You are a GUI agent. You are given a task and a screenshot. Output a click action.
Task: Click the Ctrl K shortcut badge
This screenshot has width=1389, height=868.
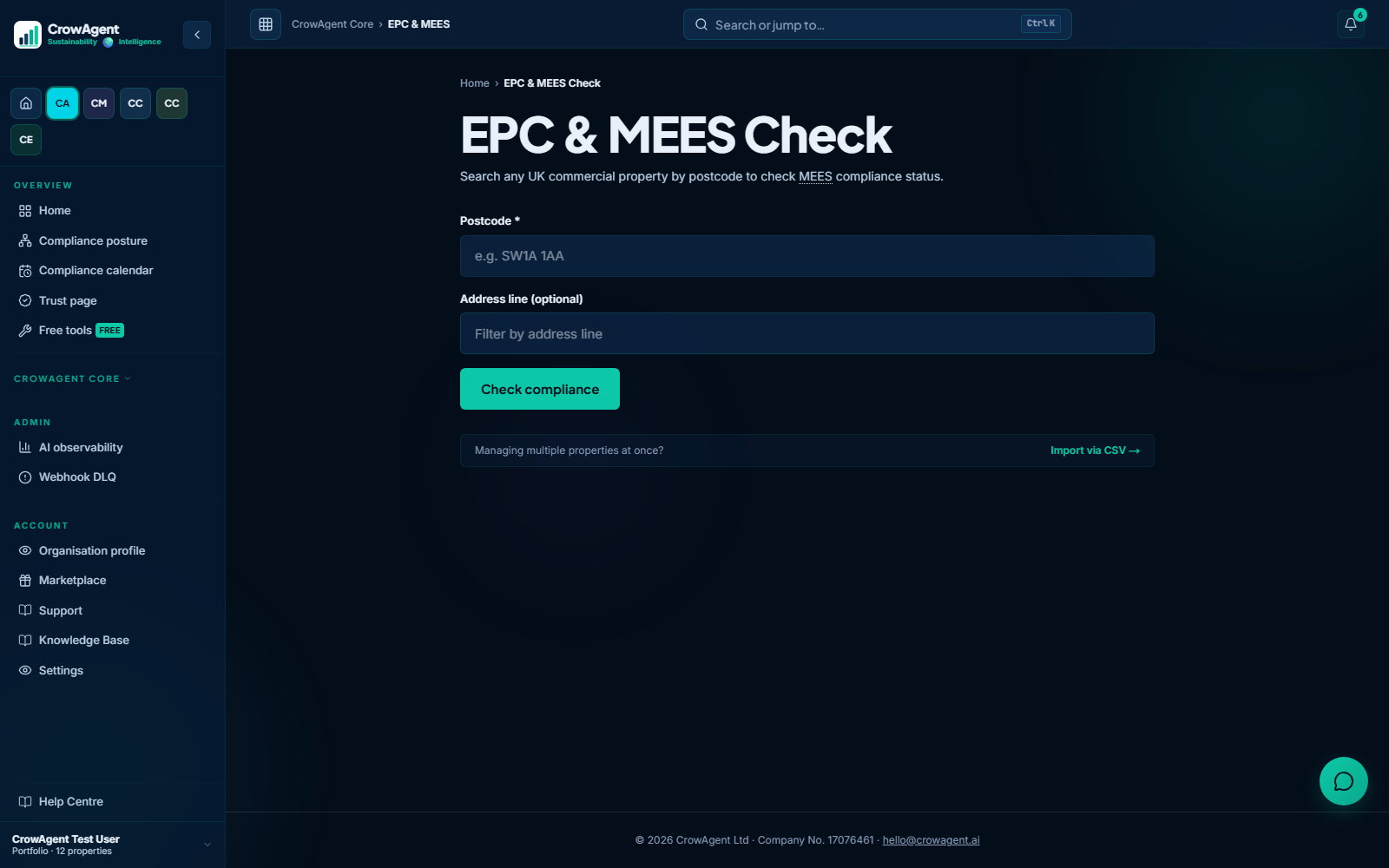click(1041, 23)
